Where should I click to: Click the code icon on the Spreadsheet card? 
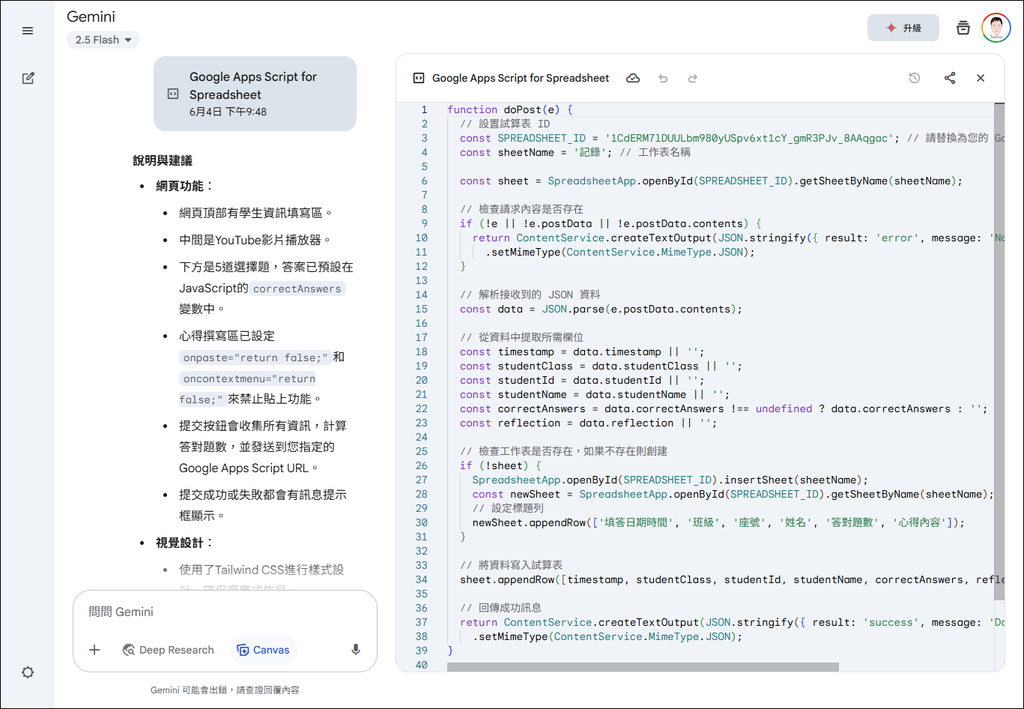pyautogui.click(x=173, y=94)
